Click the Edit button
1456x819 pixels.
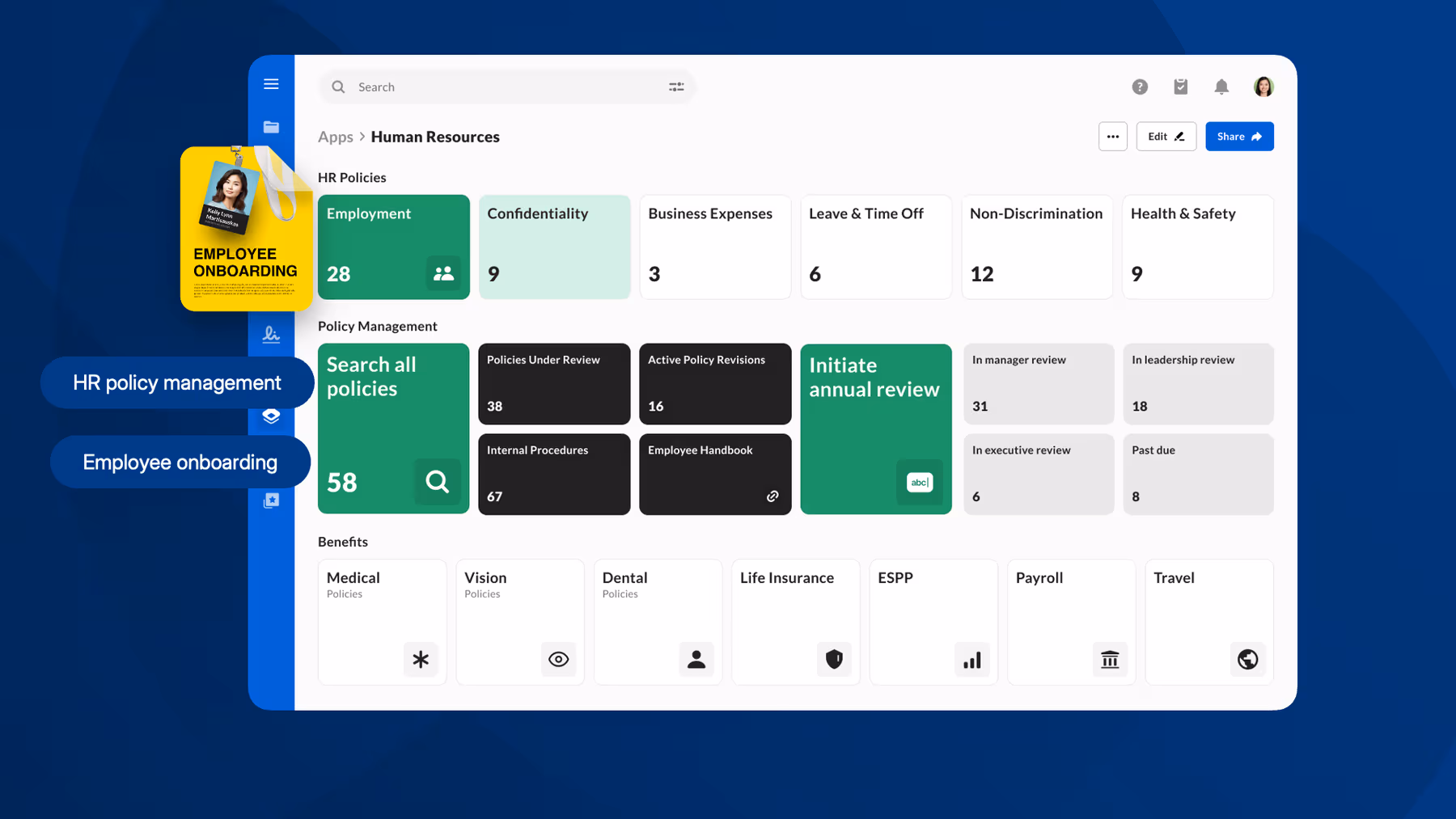point(1166,137)
